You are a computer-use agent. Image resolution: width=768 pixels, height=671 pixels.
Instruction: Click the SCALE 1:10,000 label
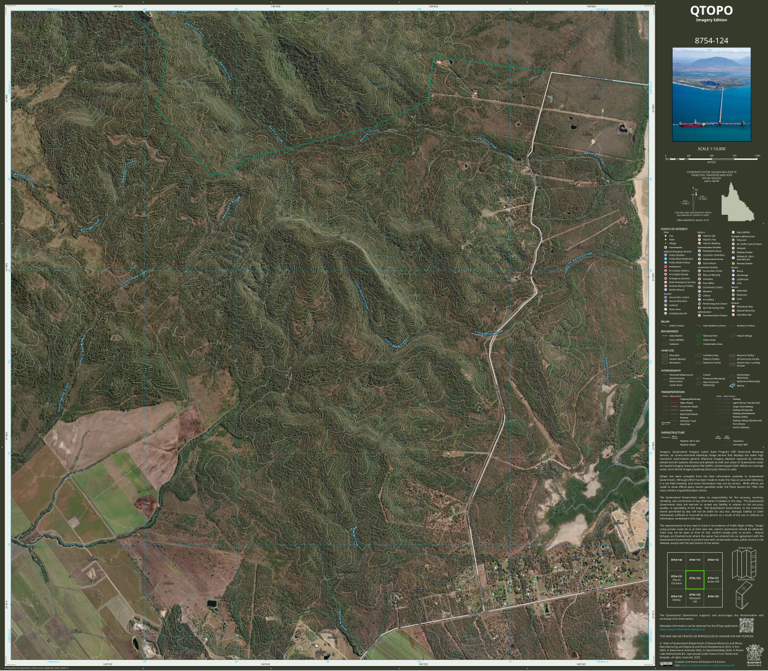click(711, 149)
